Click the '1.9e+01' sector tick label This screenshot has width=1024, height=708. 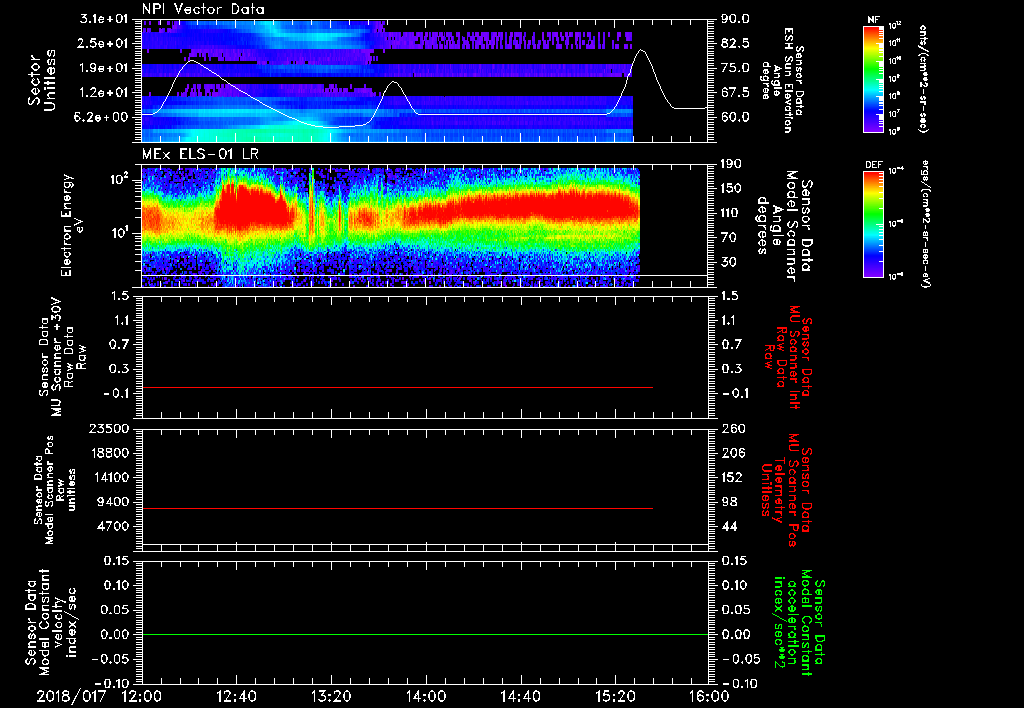pyautogui.click(x=103, y=68)
